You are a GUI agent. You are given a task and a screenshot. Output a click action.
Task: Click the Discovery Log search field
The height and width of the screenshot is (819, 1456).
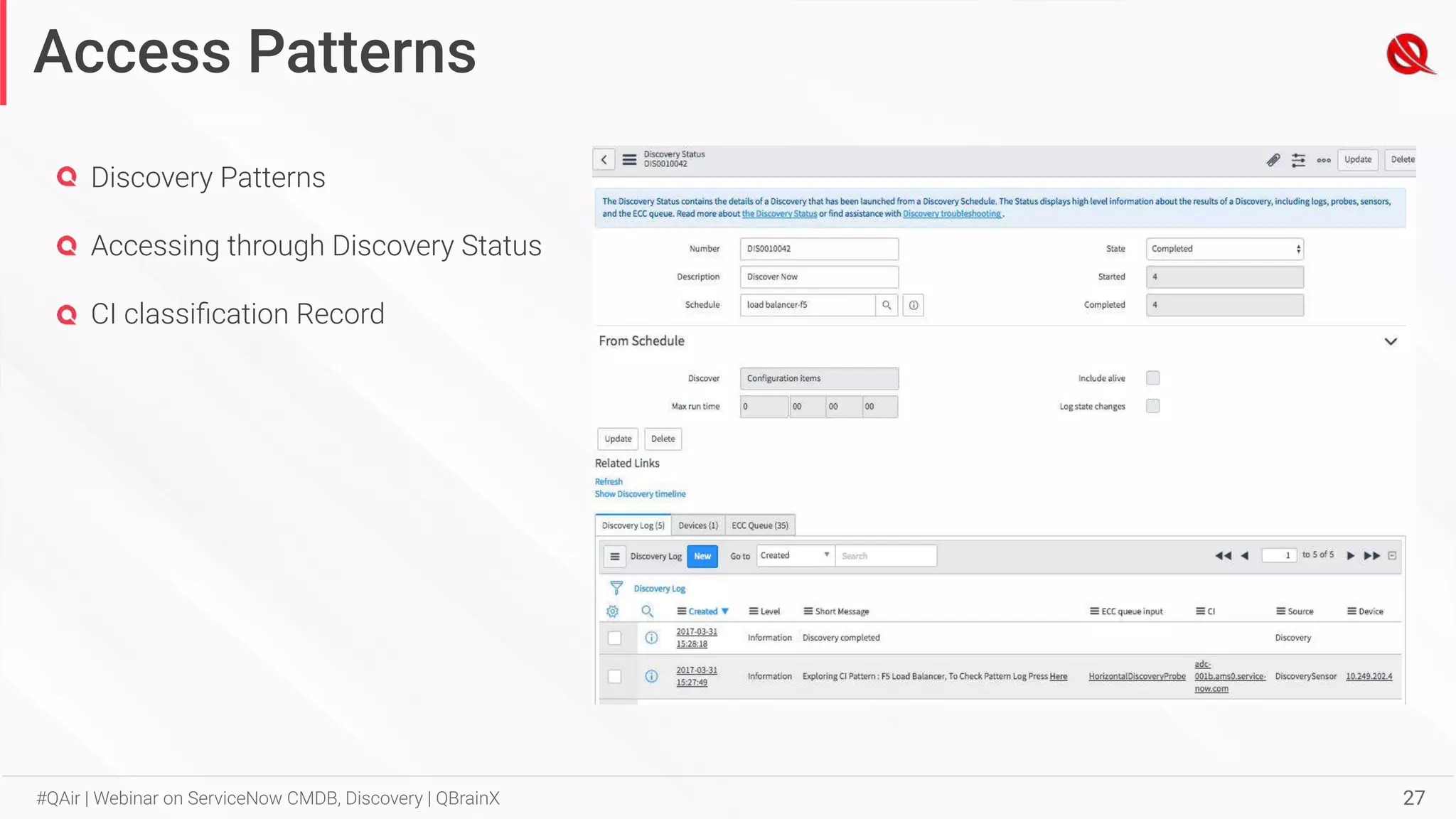pyautogui.click(x=886, y=556)
